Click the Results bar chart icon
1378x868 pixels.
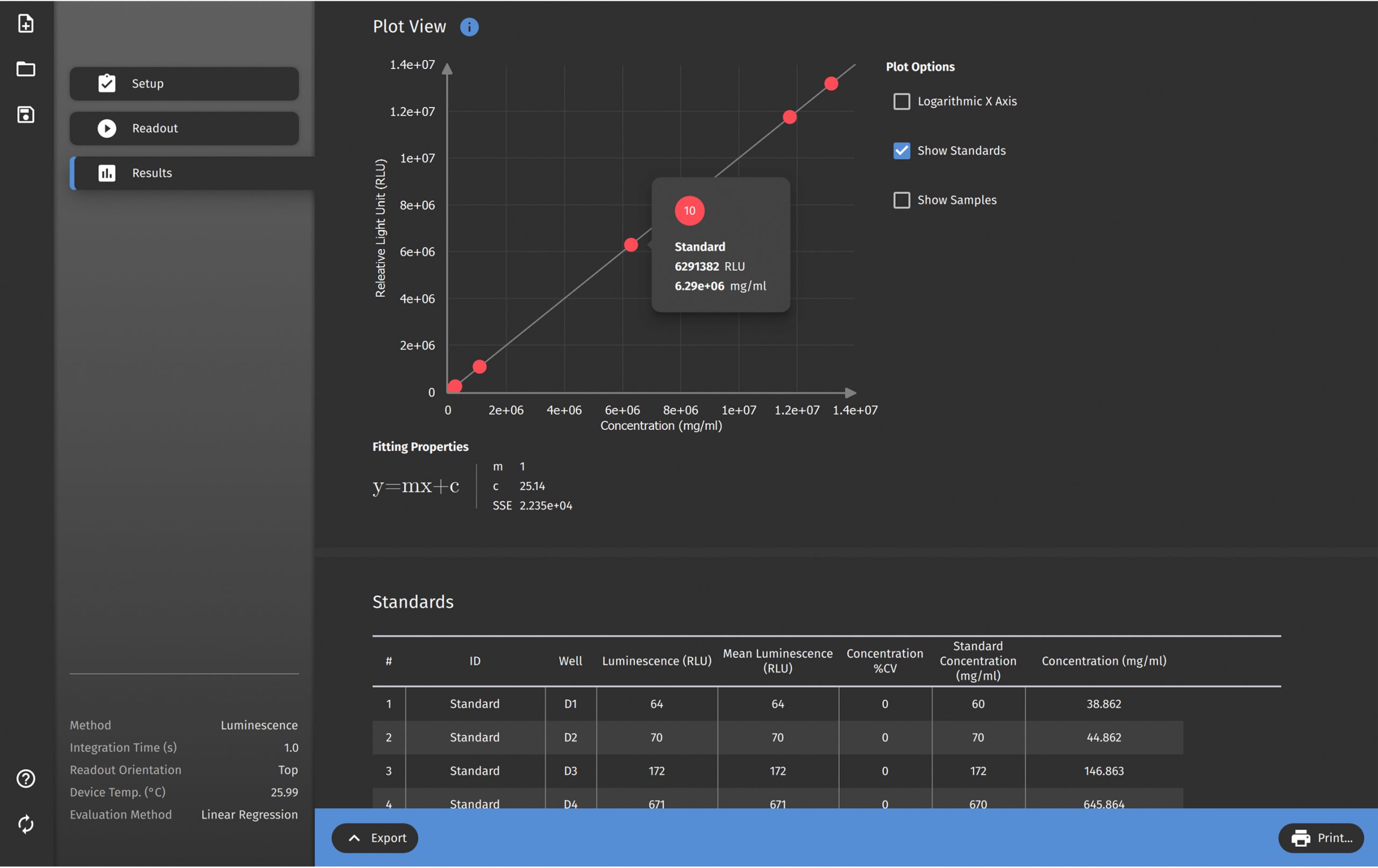click(x=107, y=173)
